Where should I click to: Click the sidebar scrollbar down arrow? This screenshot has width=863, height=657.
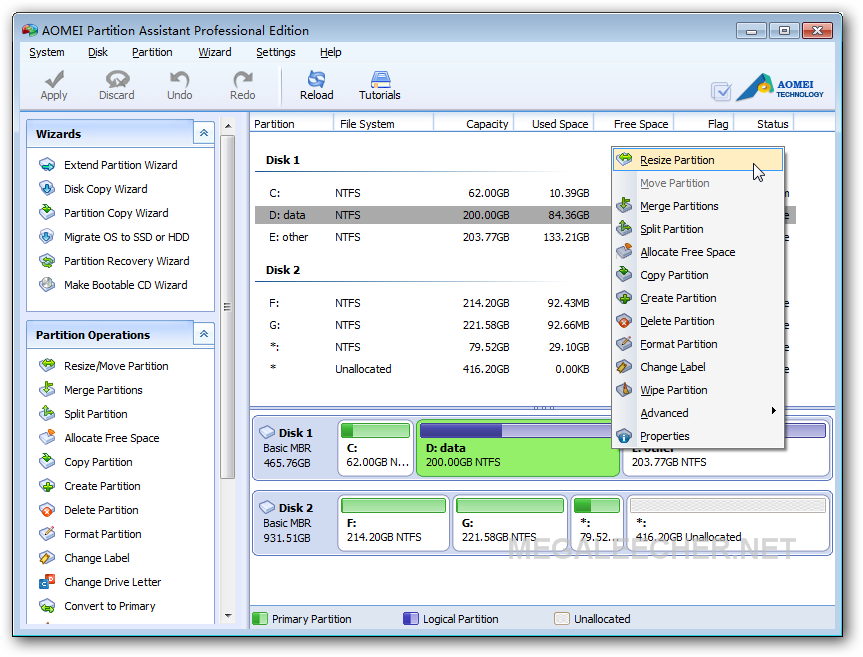click(228, 616)
